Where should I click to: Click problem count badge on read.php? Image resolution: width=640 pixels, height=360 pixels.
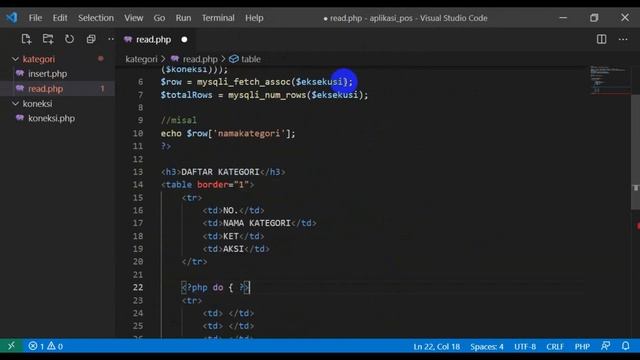(102, 89)
